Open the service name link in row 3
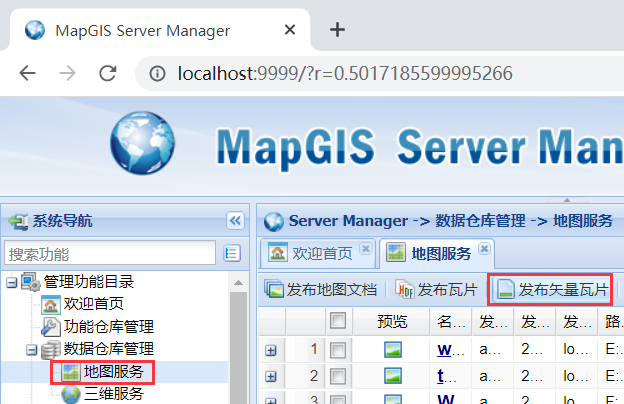This screenshot has width=624, height=404. [x=446, y=398]
